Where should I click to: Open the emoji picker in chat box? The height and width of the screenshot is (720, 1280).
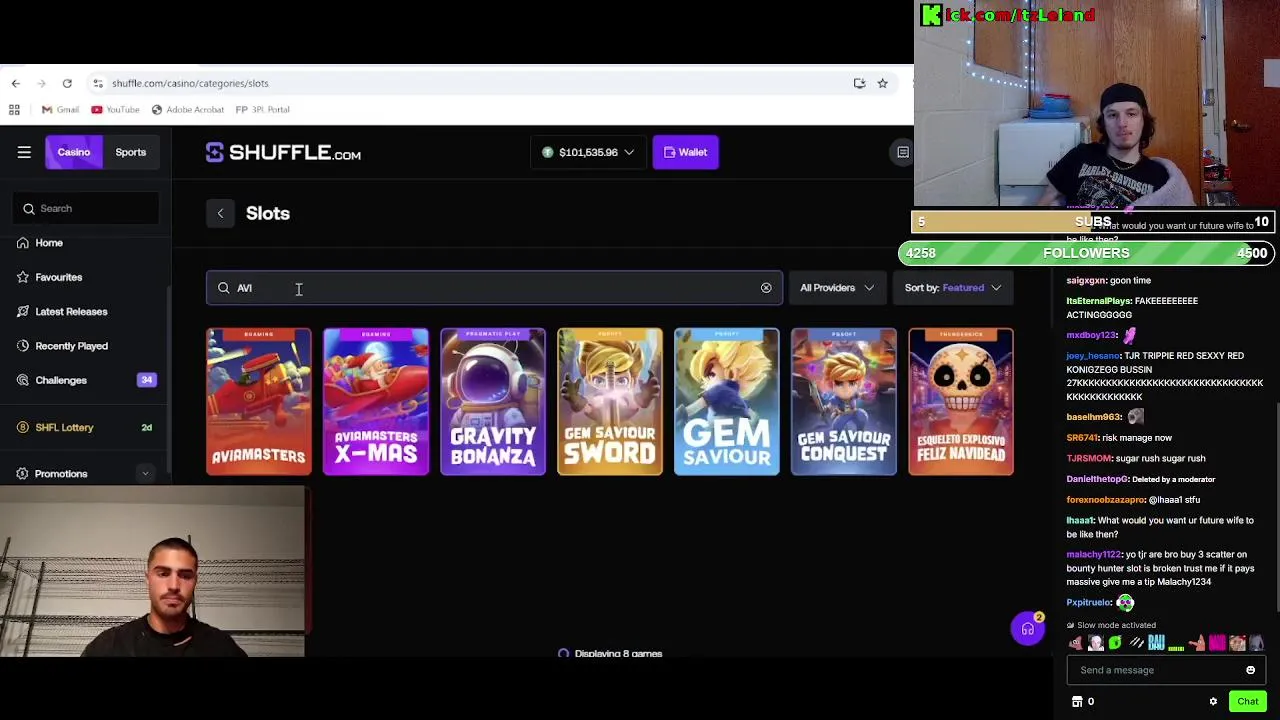1250,670
